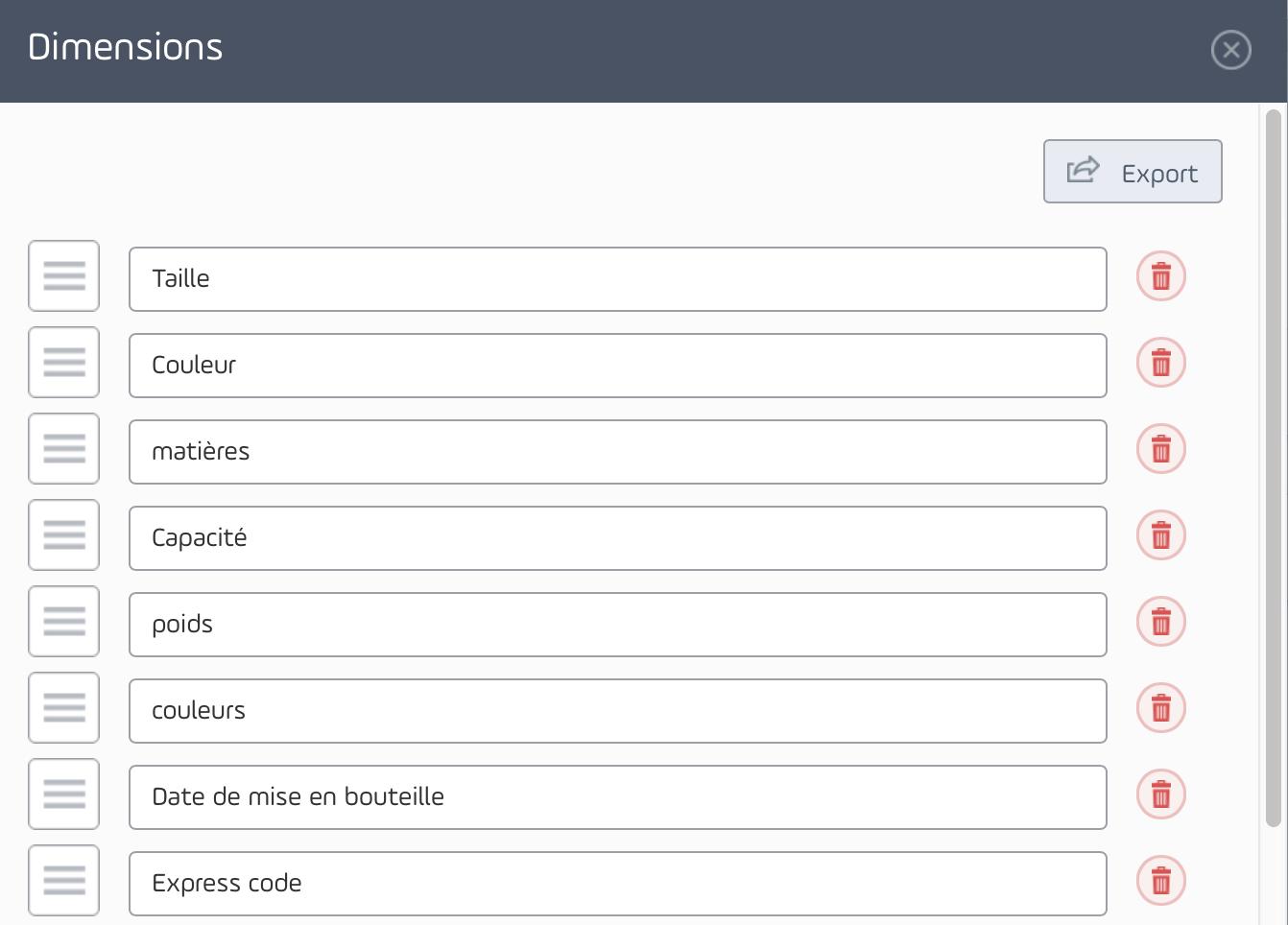Edit the poids dimension name field
The width and height of the screenshot is (1288, 925).
point(618,625)
